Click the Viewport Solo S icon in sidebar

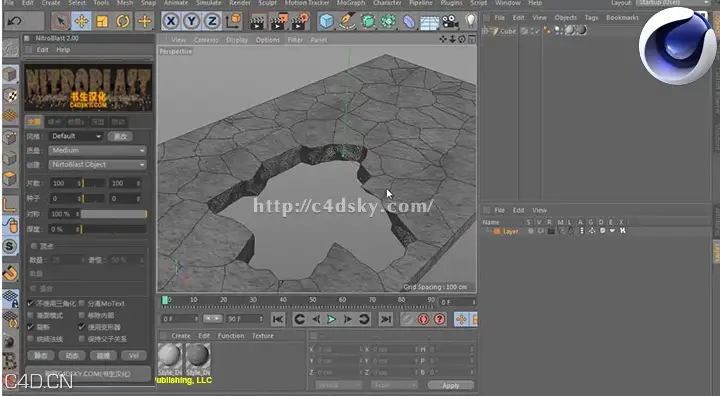(x=10, y=246)
